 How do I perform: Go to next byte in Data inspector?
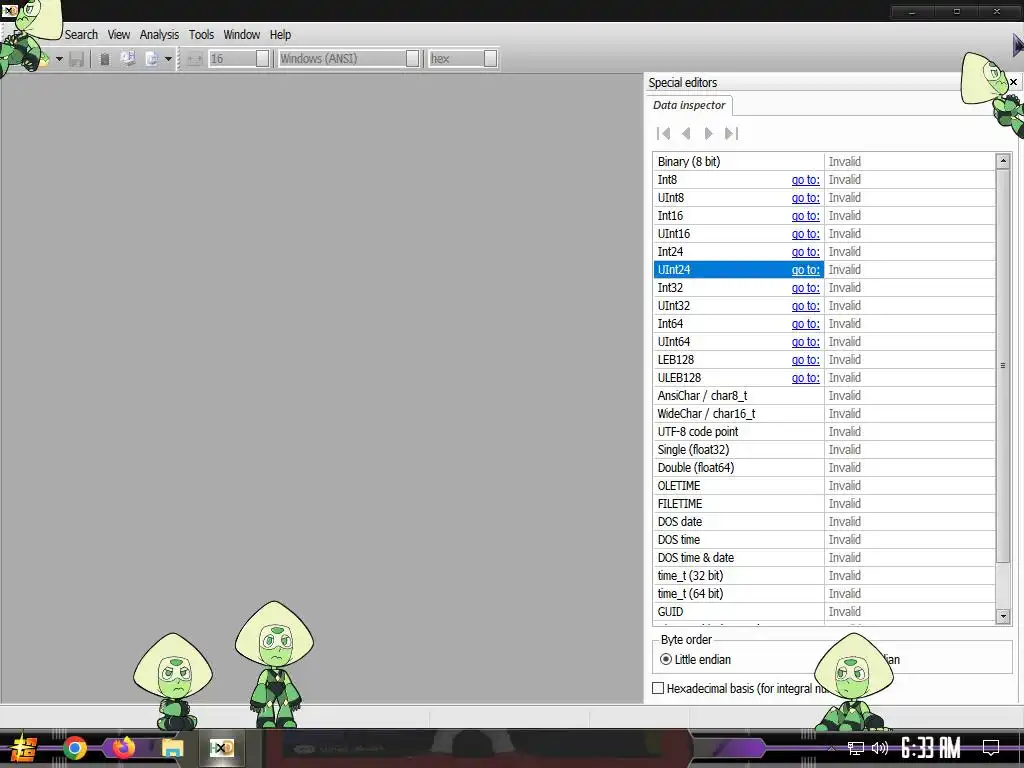tap(709, 134)
